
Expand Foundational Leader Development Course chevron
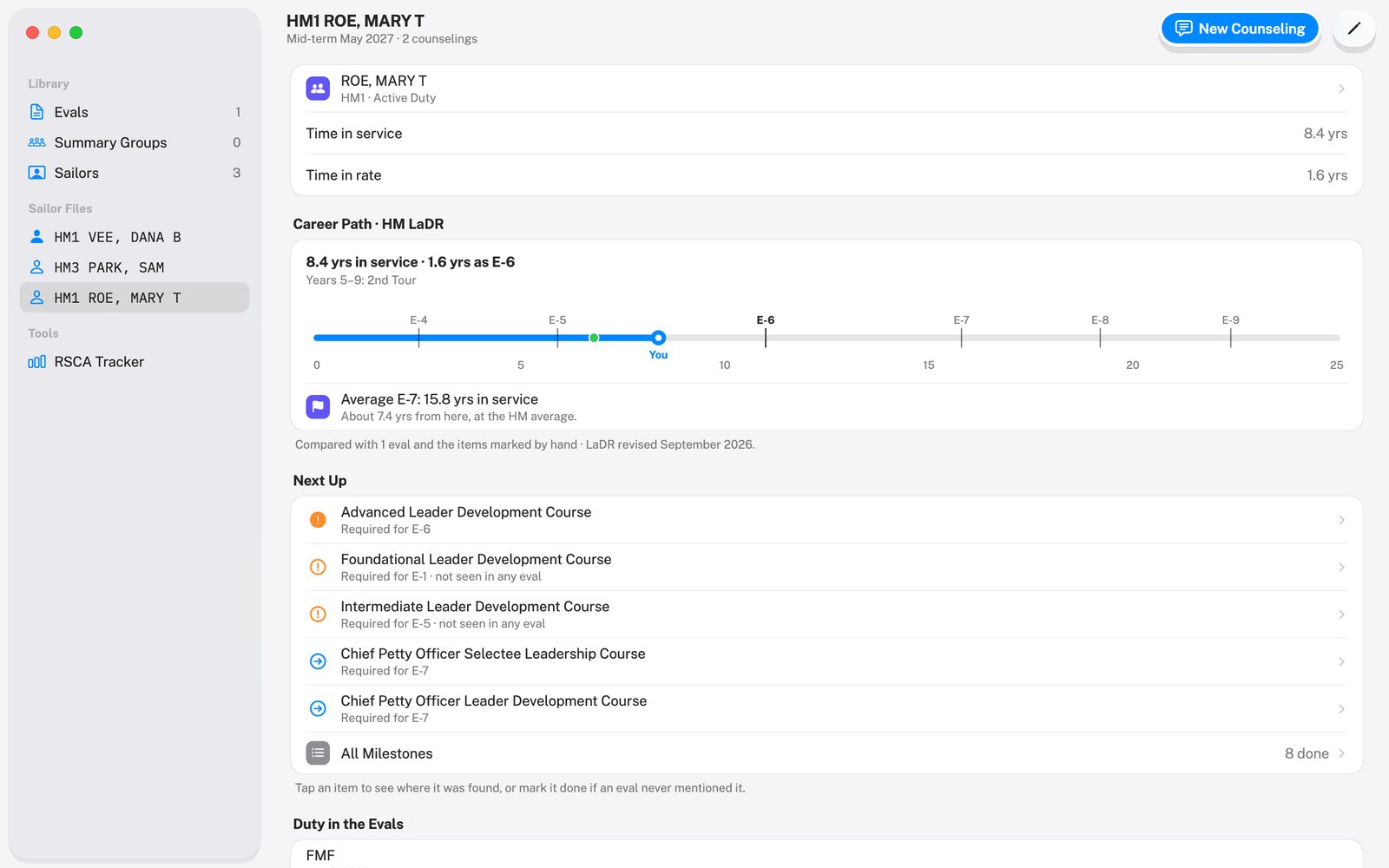[x=1341, y=568]
